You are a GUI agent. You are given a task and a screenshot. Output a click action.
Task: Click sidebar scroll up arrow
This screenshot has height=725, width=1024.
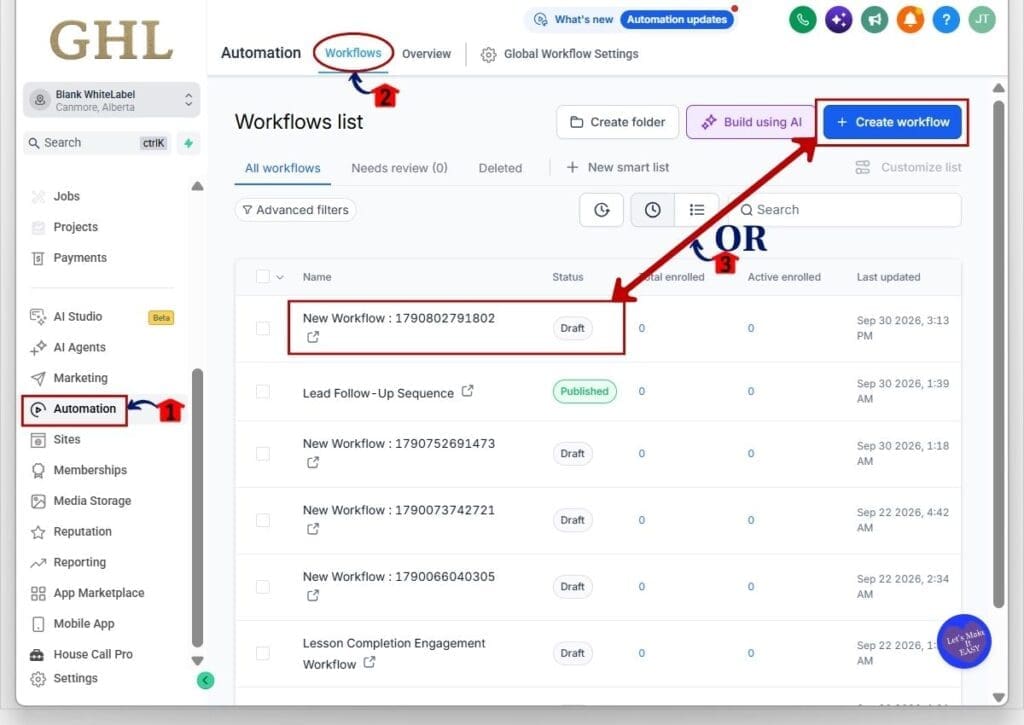click(197, 186)
